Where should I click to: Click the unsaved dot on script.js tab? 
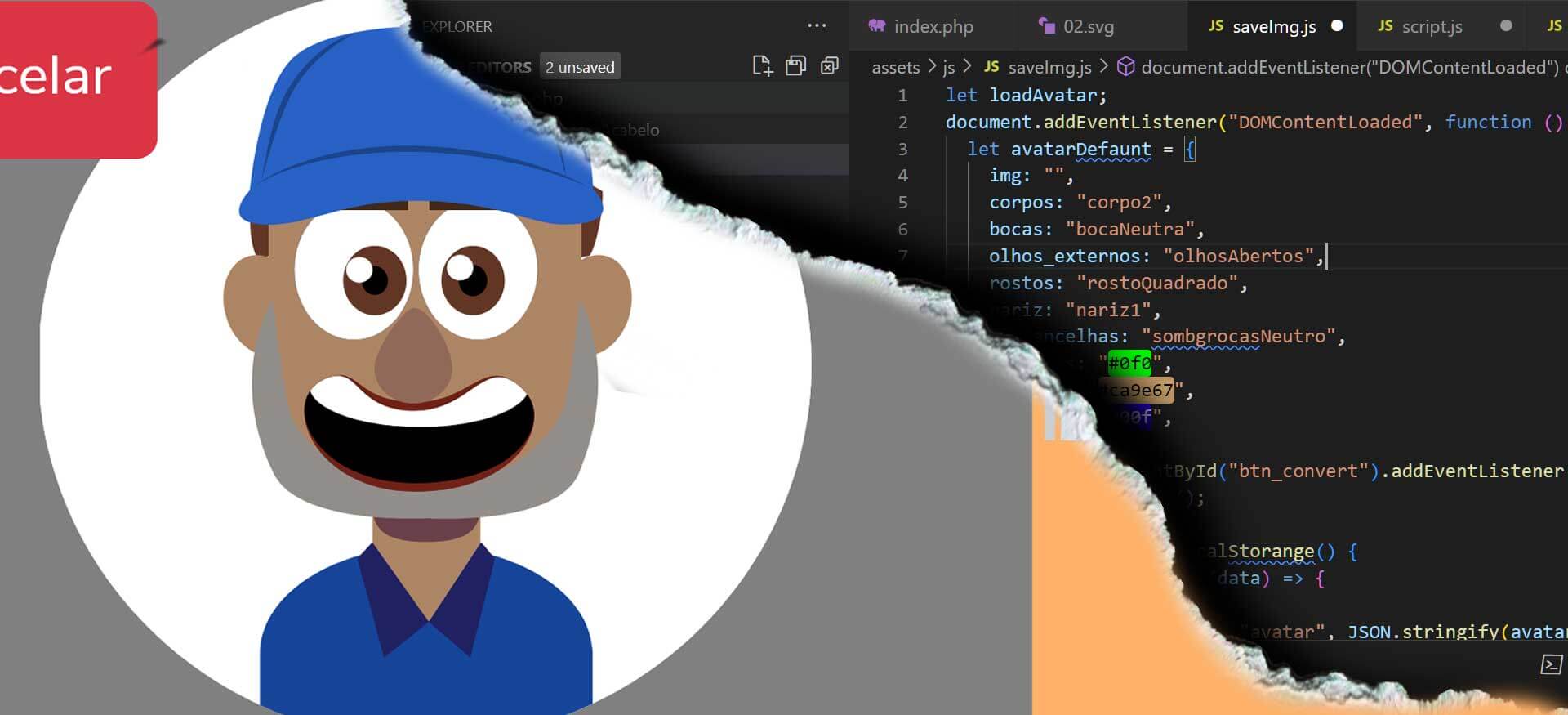(1506, 25)
